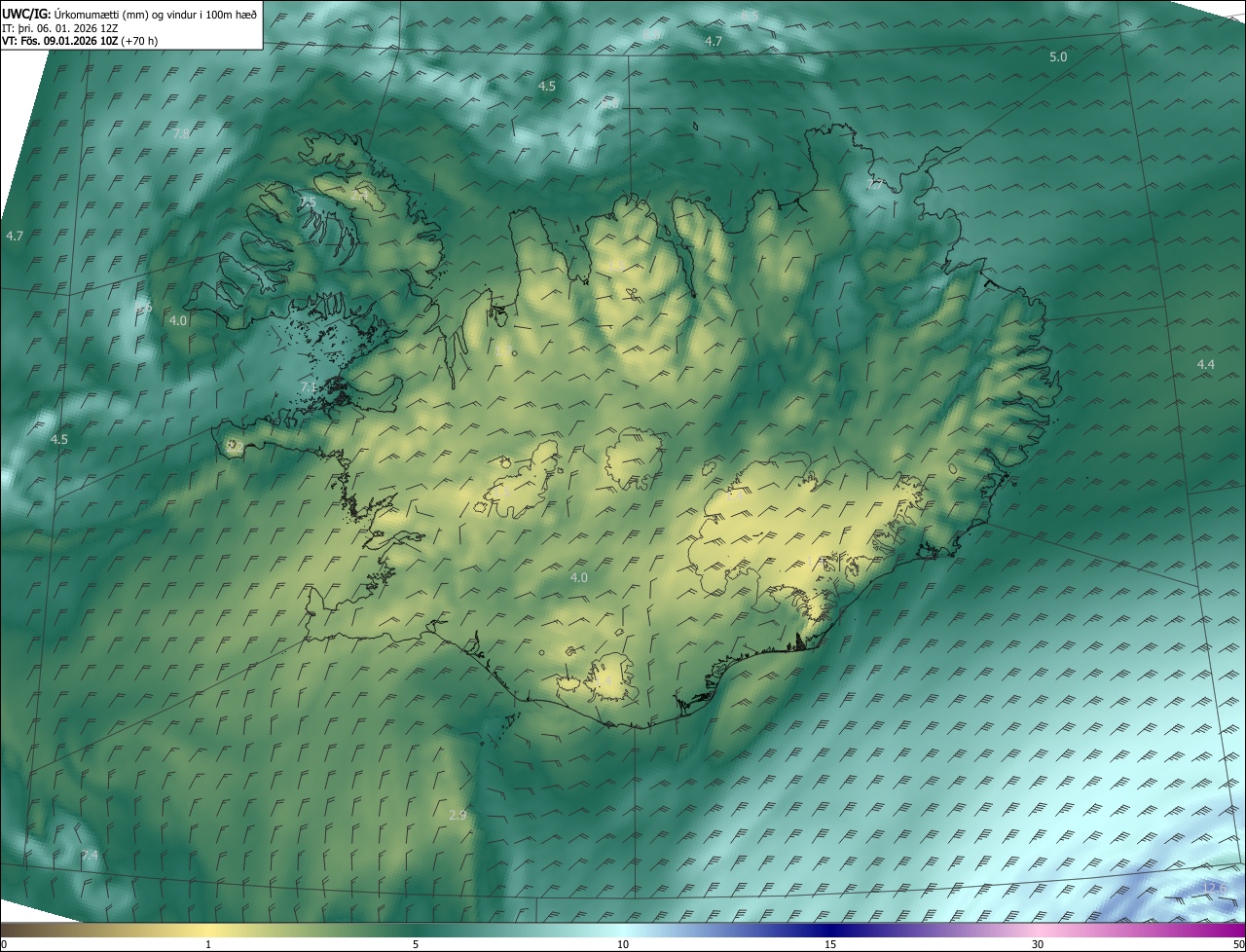
Task: Click the '10' tick label under the colorbar
Action: pos(623,945)
